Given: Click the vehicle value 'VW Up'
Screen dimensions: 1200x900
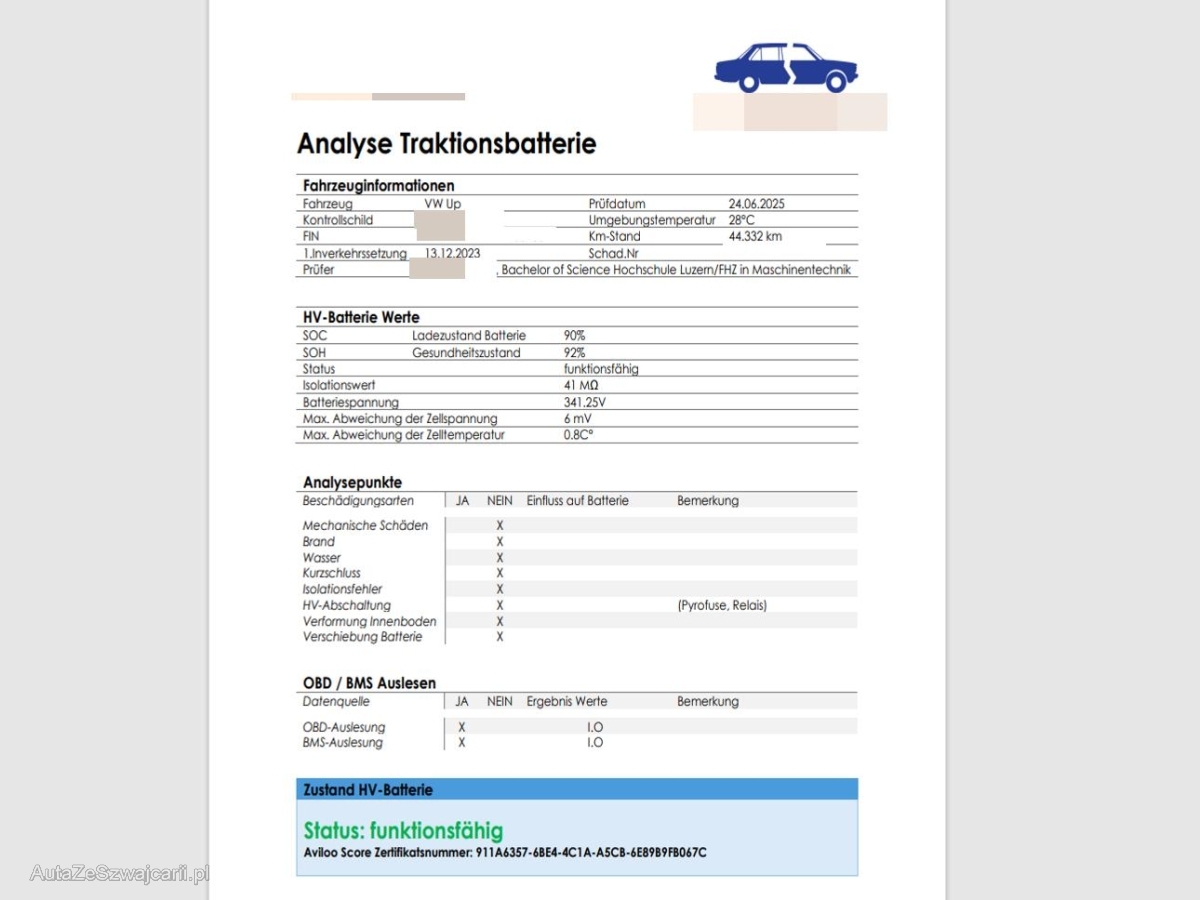Looking at the screenshot, I should [443, 204].
